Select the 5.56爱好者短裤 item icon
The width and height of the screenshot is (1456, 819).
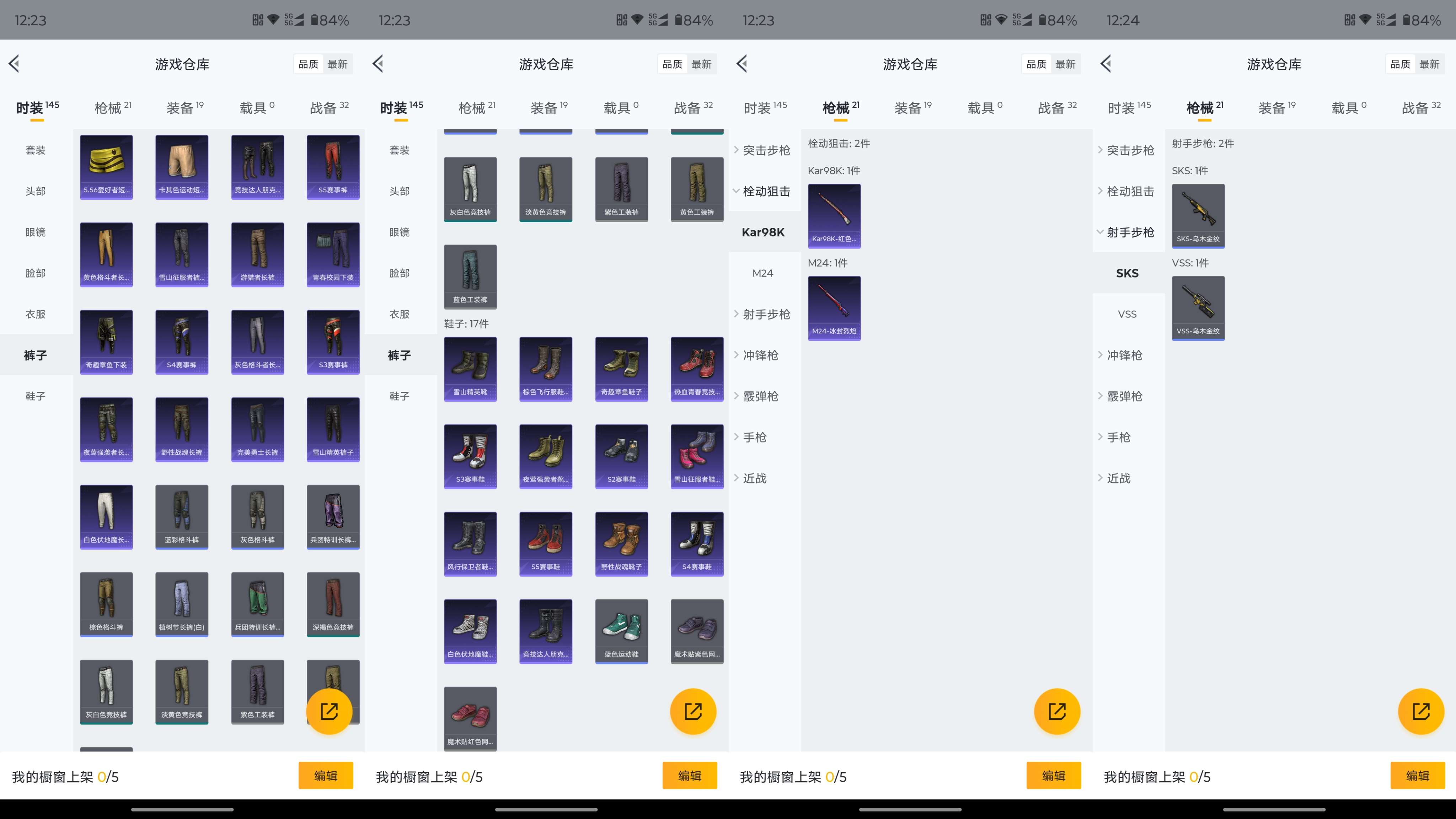tap(106, 167)
